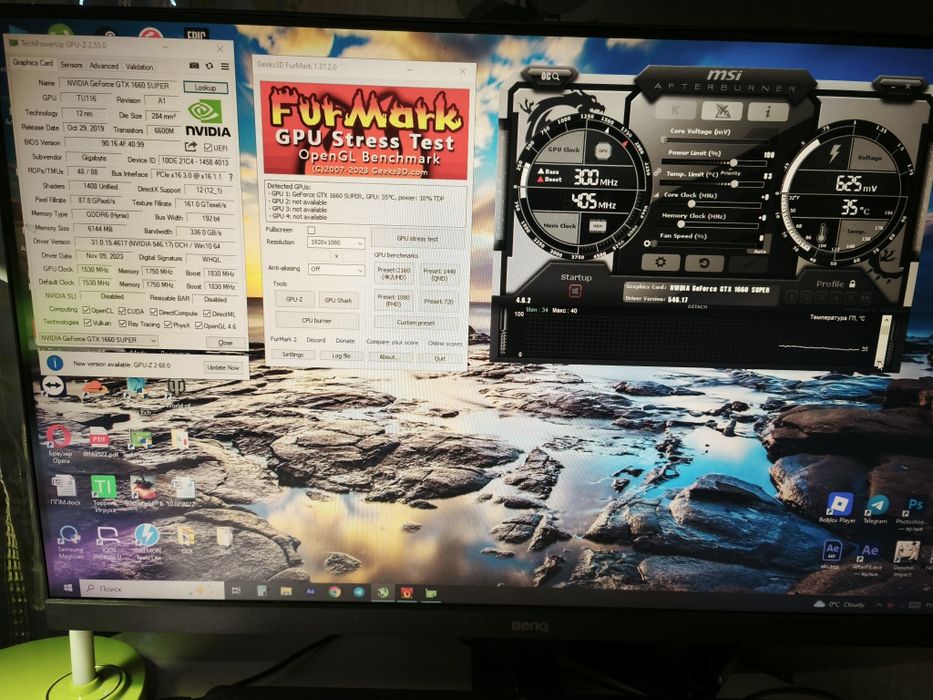933x700 pixels.
Task: Toggle the CUDA checkbox
Action: 122,311
